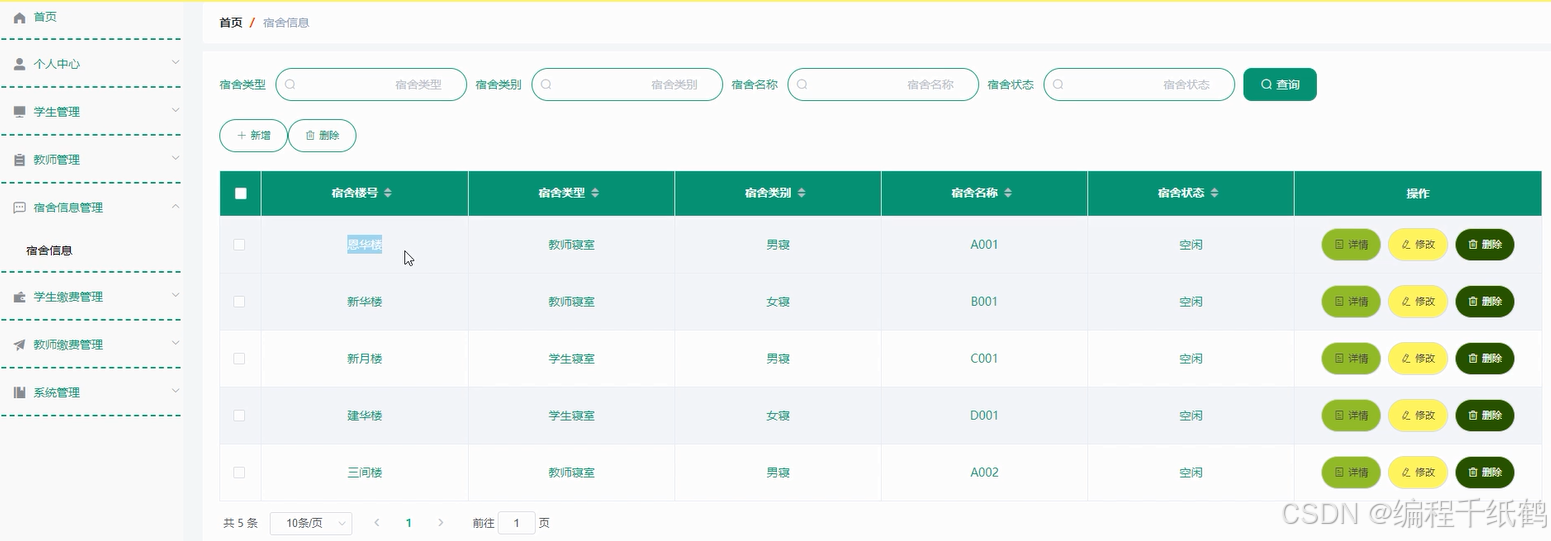Open 详情 for row B001
Screen dimensions: 1551x541
tap(1351, 302)
